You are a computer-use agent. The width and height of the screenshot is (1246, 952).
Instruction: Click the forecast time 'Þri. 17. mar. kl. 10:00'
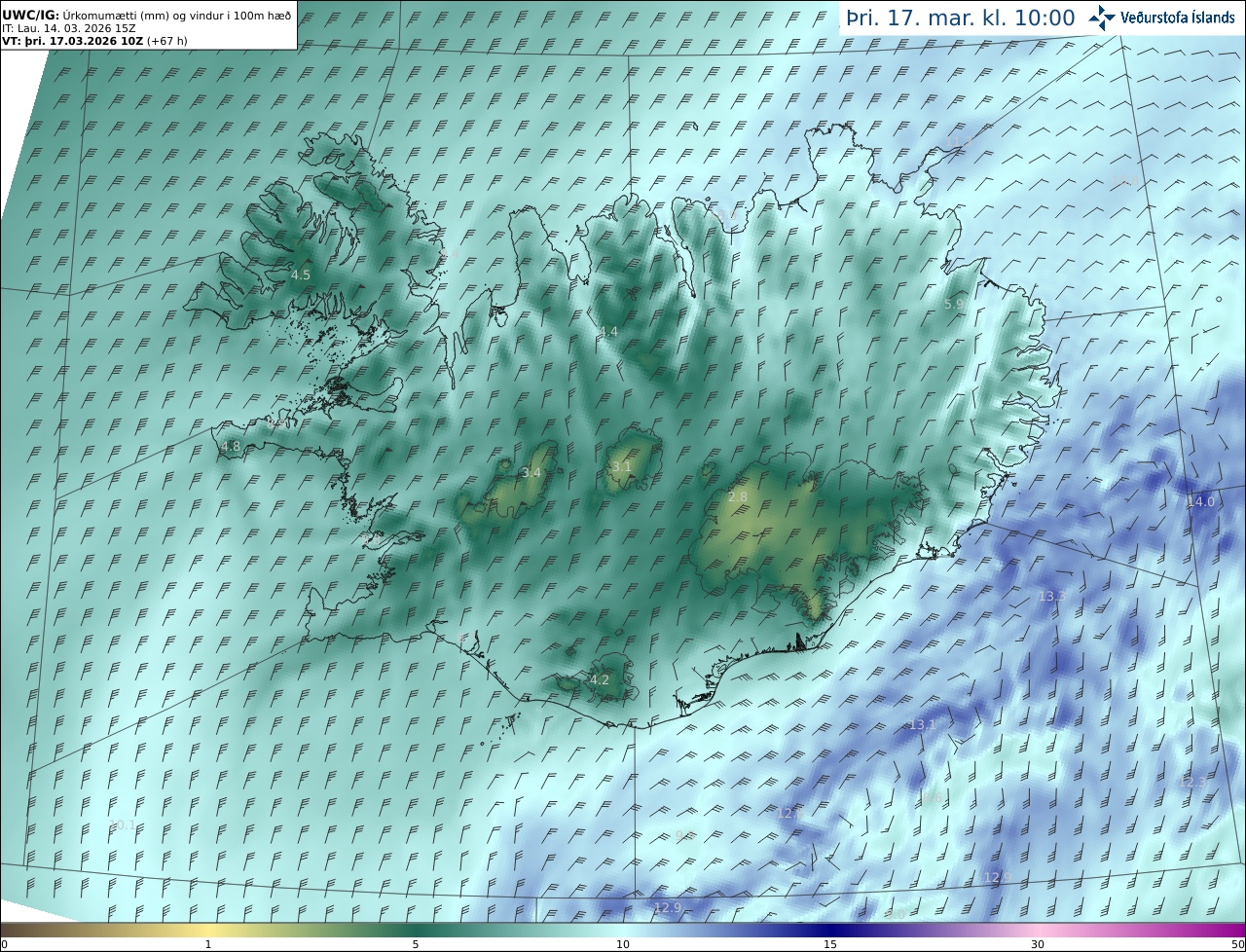point(960,18)
